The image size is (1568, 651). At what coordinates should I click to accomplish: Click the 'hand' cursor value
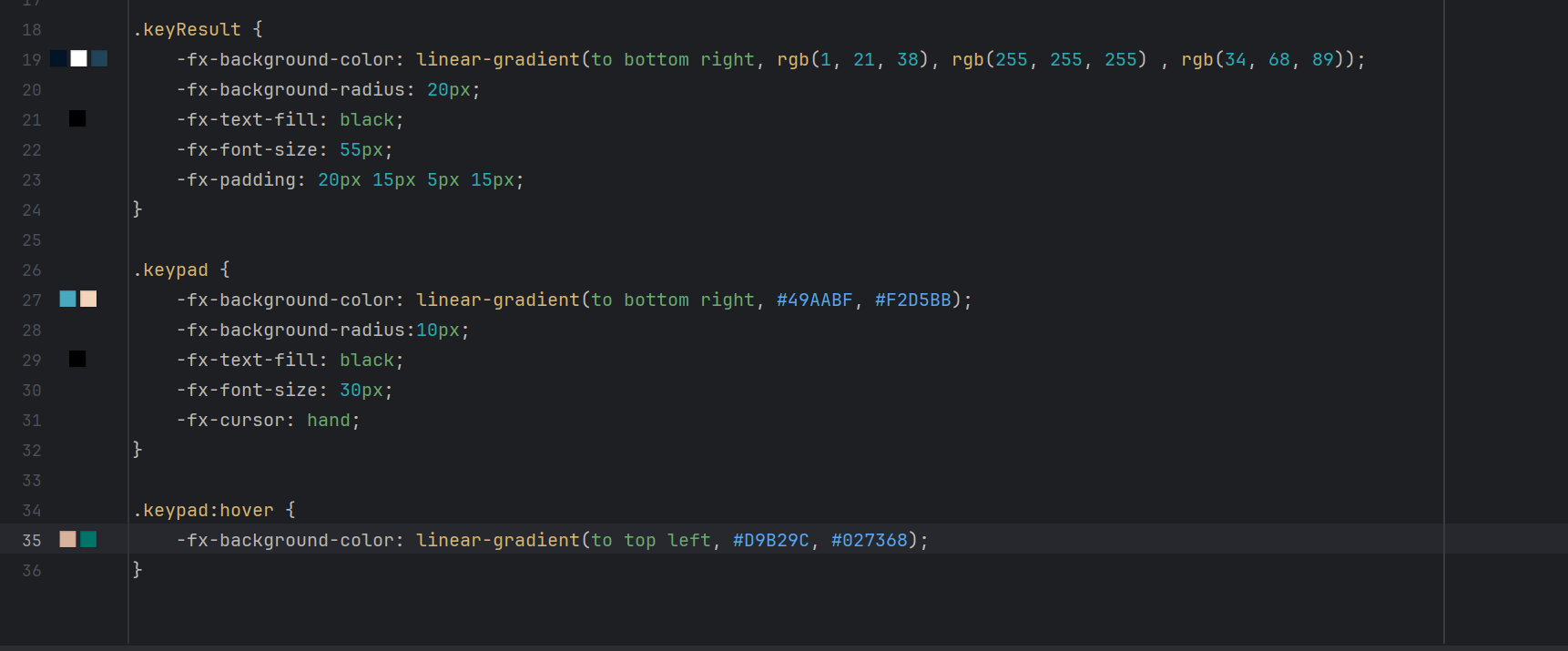(328, 421)
